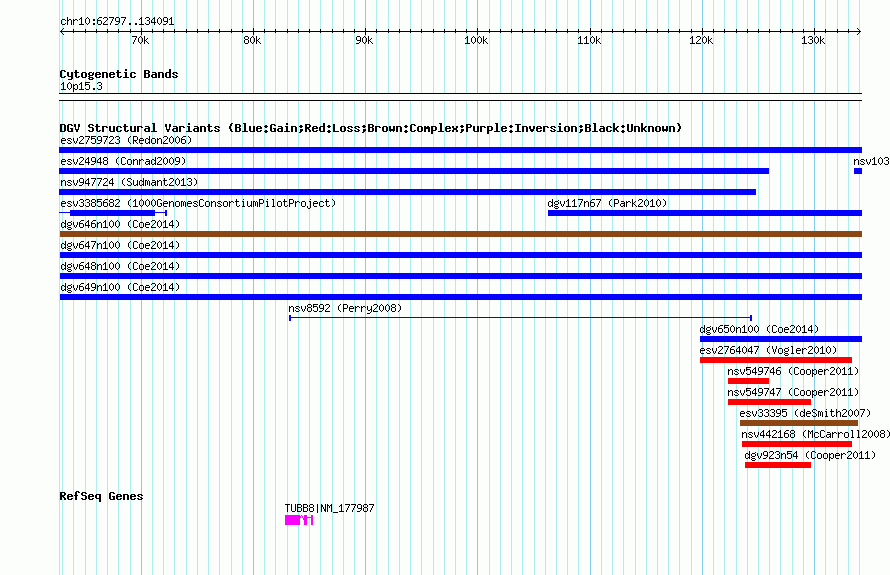Click the 10p15.3 cytogenetic band line
The width and height of the screenshot is (890, 575).
pyautogui.click(x=460, y=97)
